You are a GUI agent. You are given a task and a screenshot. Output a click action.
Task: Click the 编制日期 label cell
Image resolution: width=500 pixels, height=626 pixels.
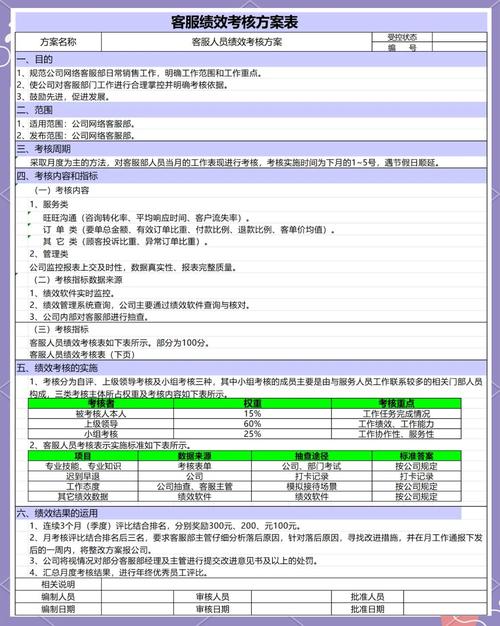58,609
